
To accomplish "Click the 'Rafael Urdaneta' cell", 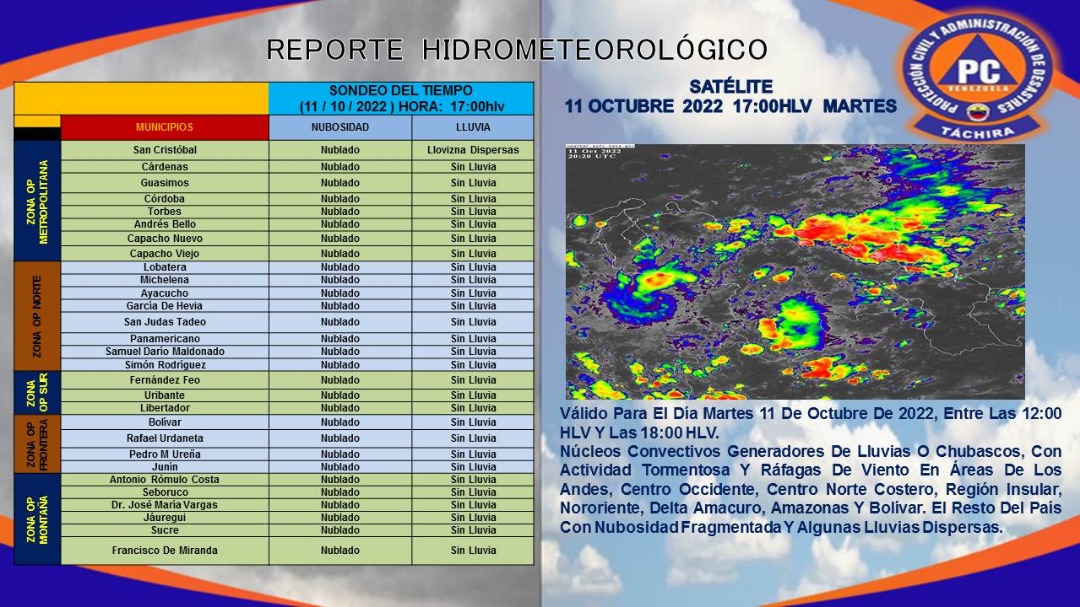I will click(165, 438).
